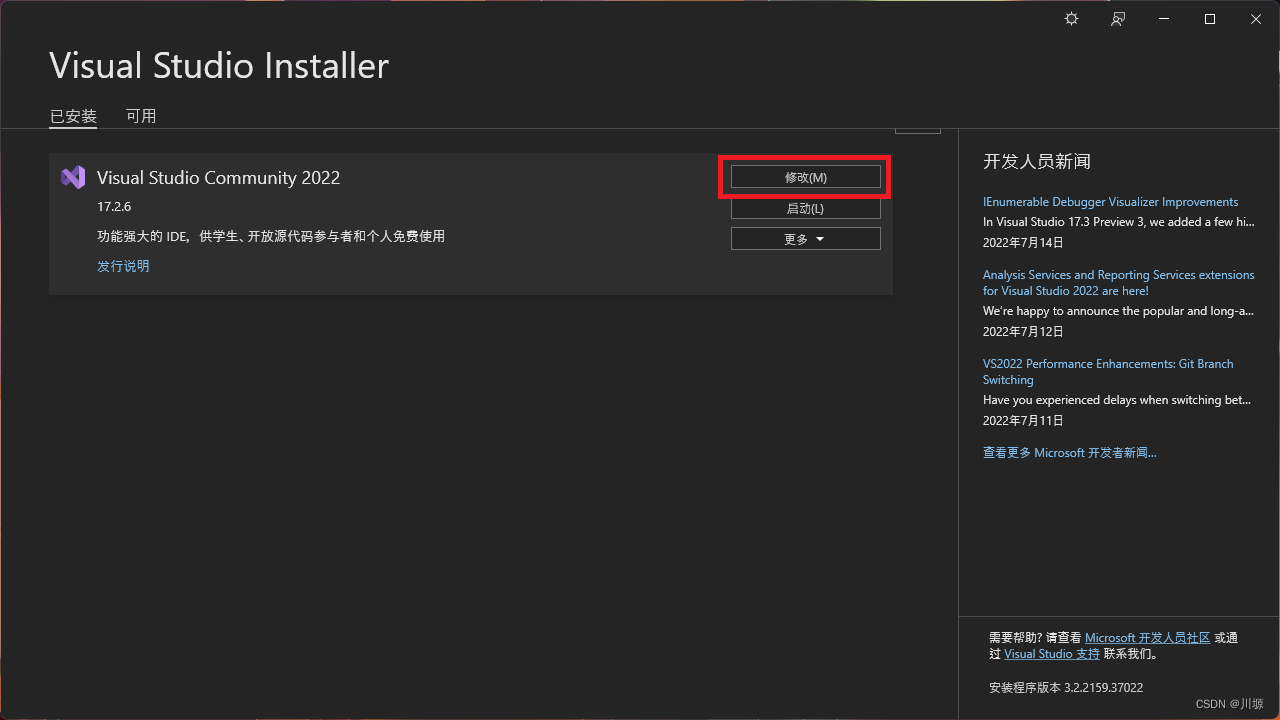The height and width of the screenshot is (720, 1280).
Task: Open the Analysis Services extensions news article
Action: 1118,282
